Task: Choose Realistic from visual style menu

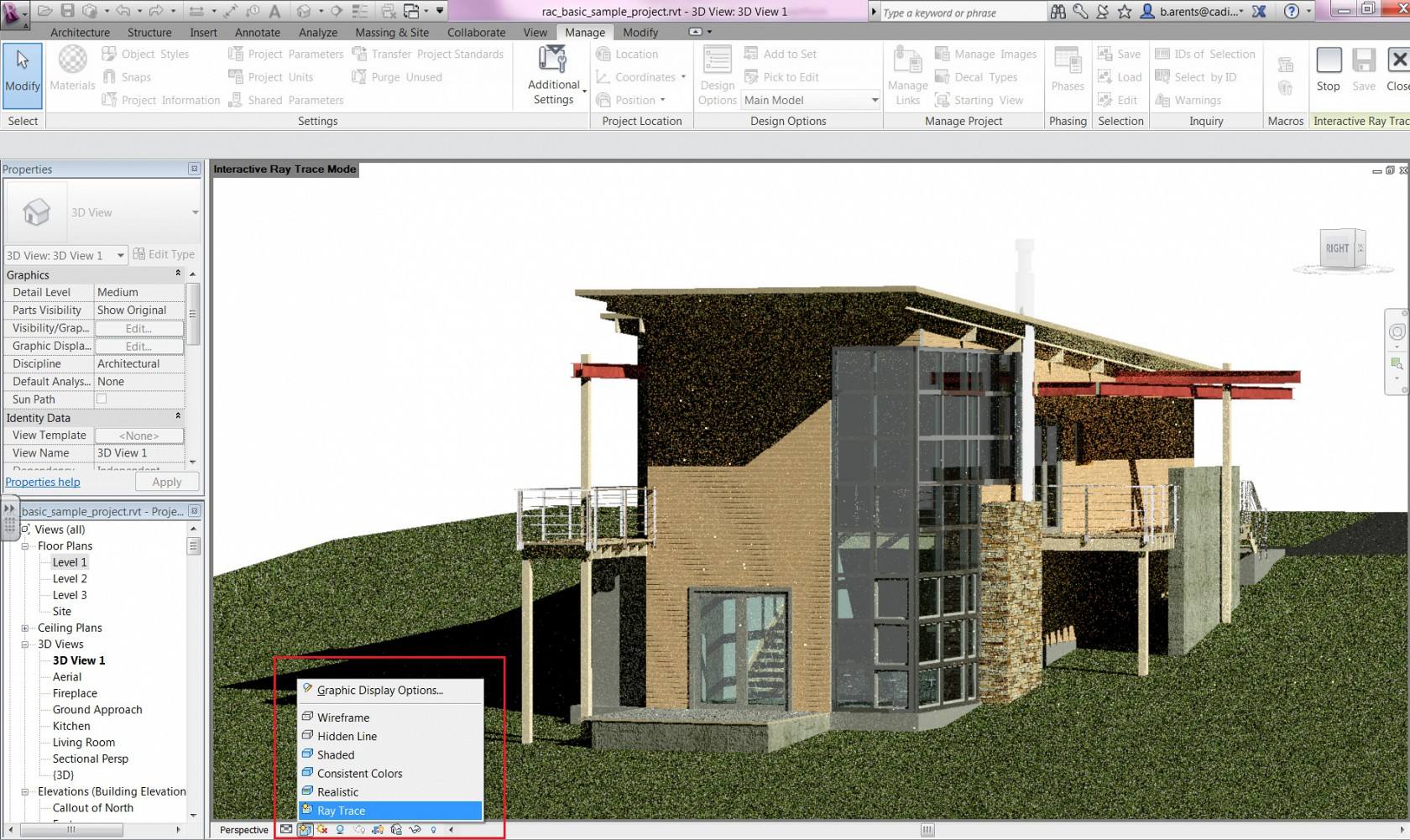Action: point(337,792)
